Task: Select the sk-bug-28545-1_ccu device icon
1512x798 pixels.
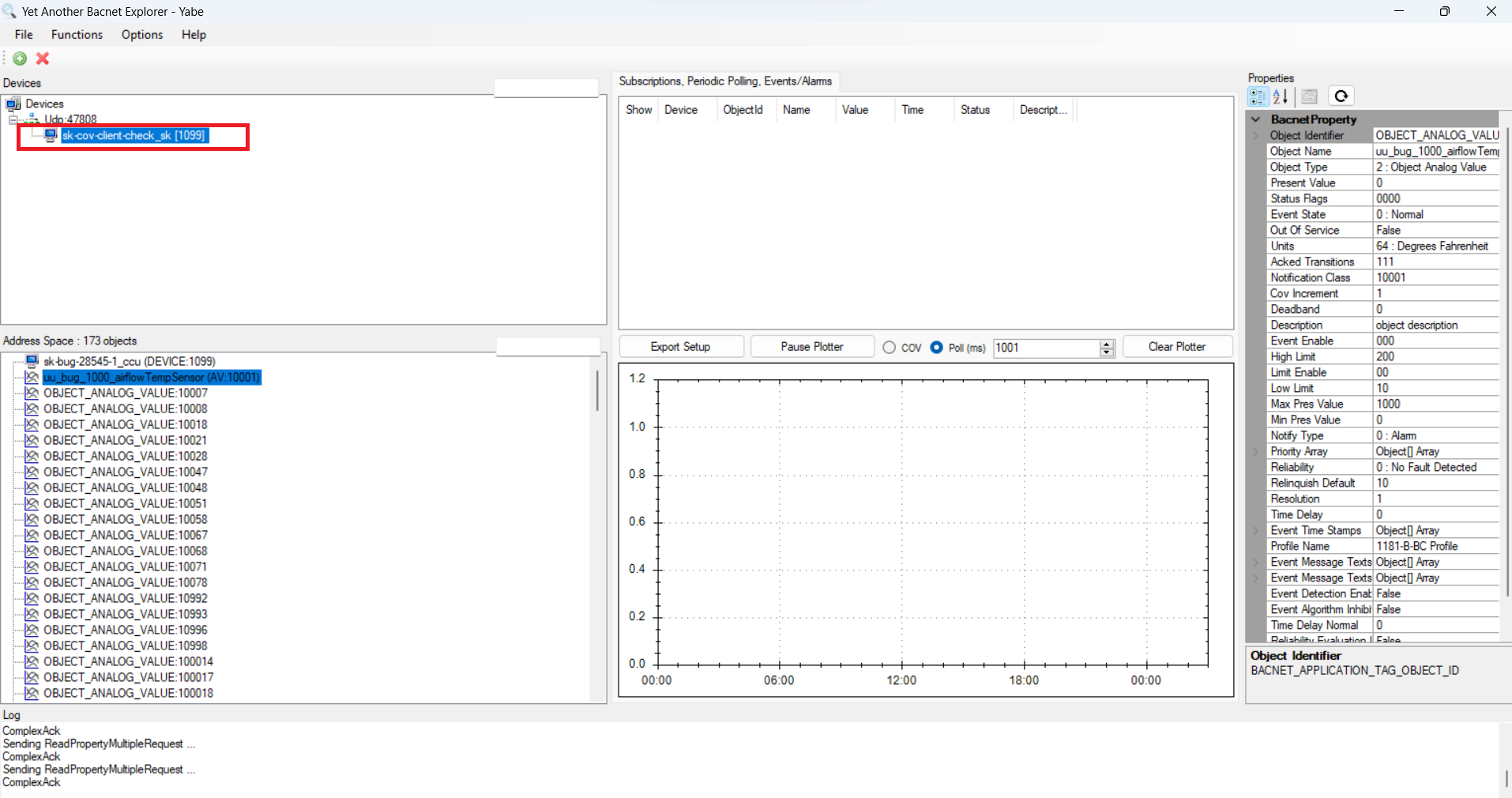Action: 32,361
